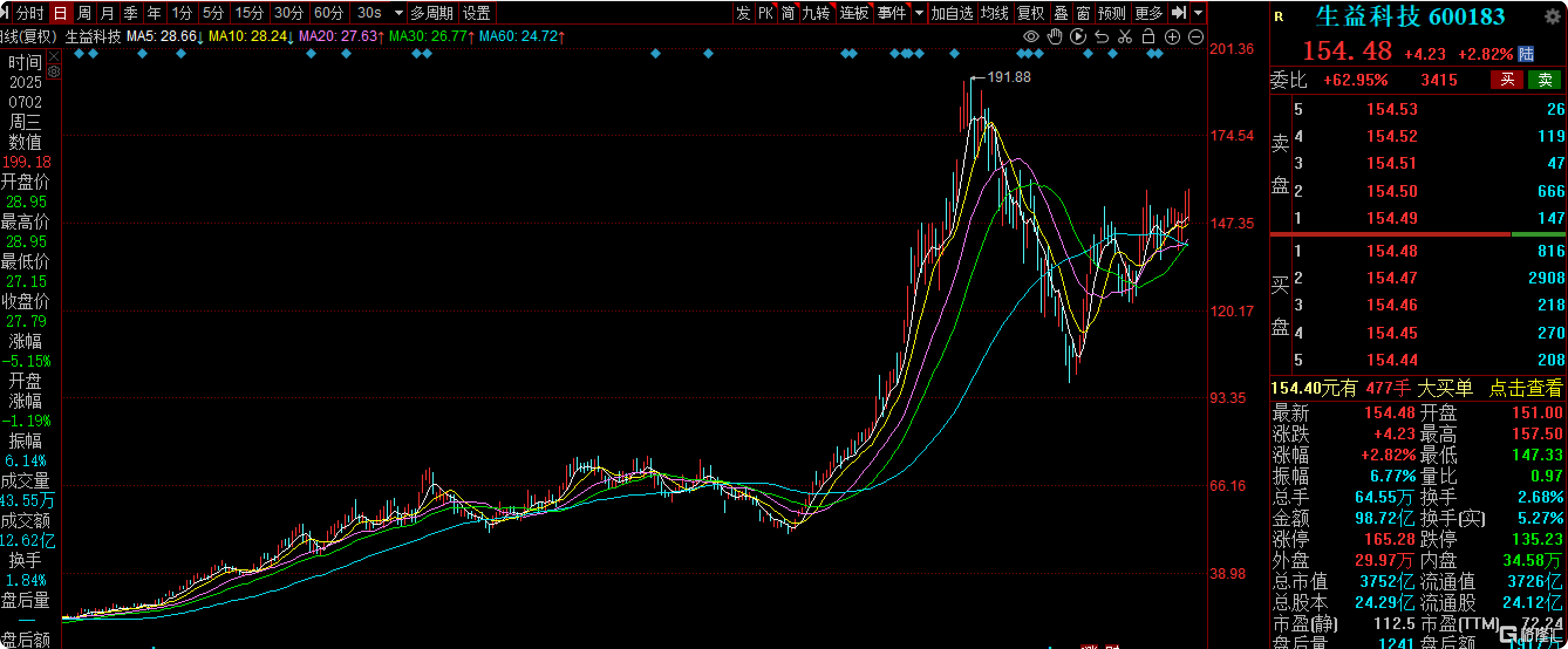Click the 陆 stock connect badge

1525,53
